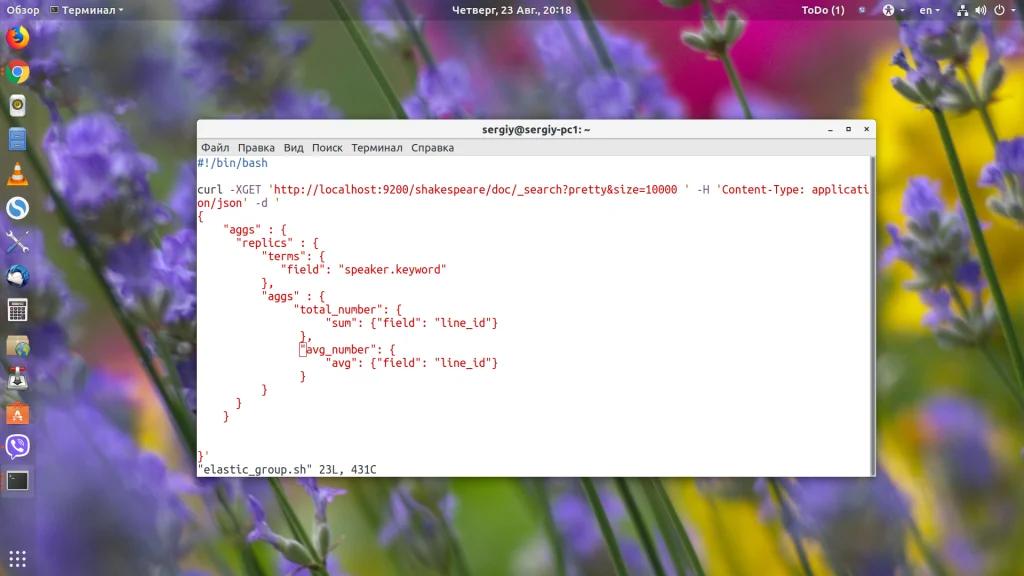Open the Справка menu
This screenshot has height=576, width=1024.
[x=432, y=148]
